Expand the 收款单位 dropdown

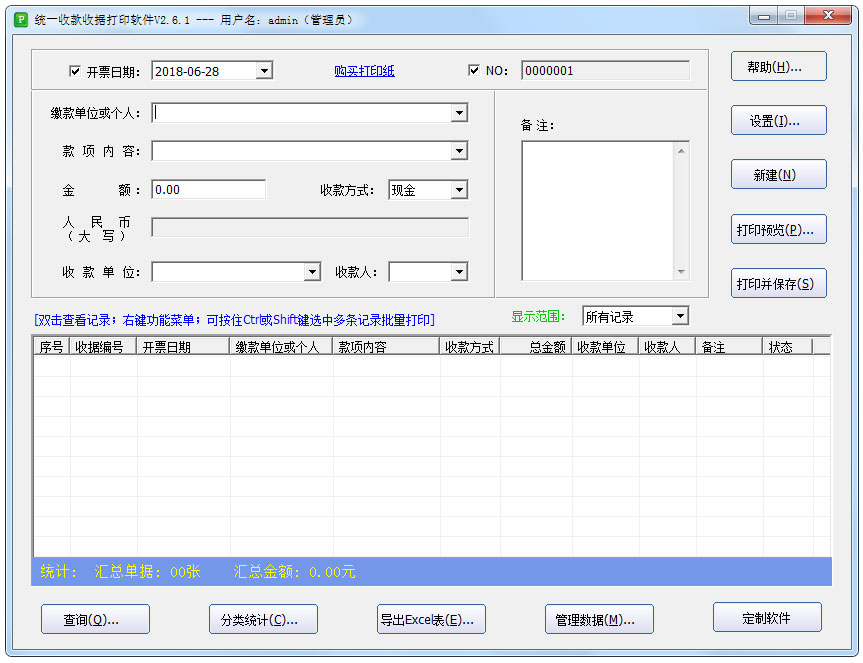312,272
